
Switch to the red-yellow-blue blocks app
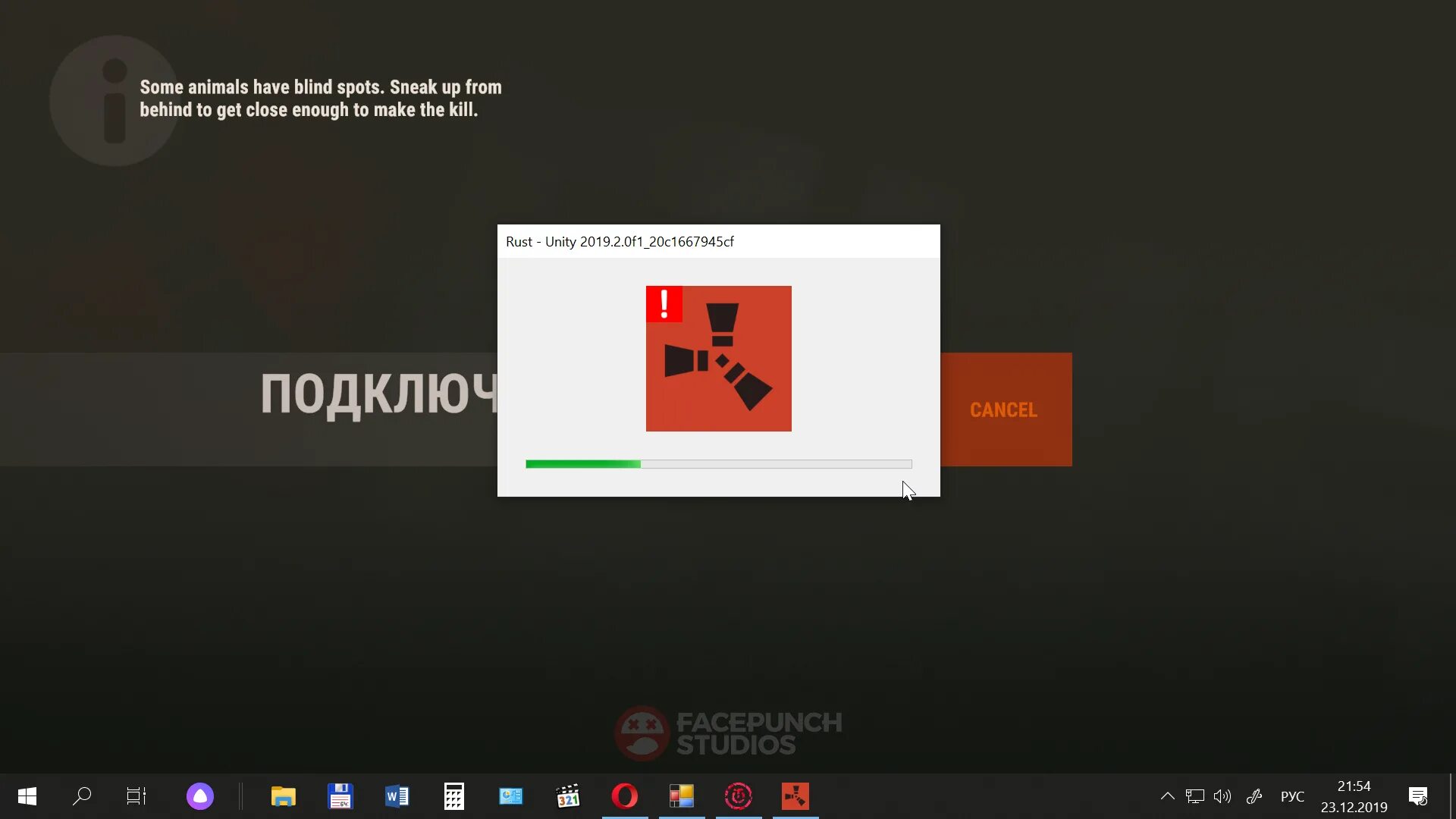681,796
